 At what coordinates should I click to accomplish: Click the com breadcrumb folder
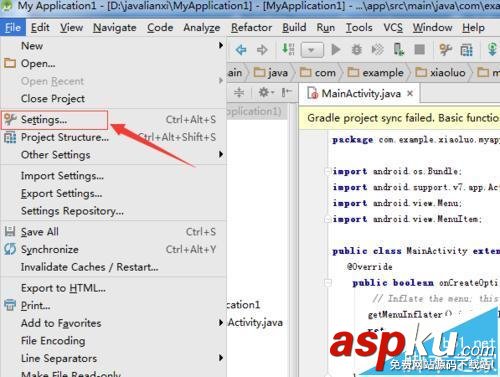coord(318,73)
